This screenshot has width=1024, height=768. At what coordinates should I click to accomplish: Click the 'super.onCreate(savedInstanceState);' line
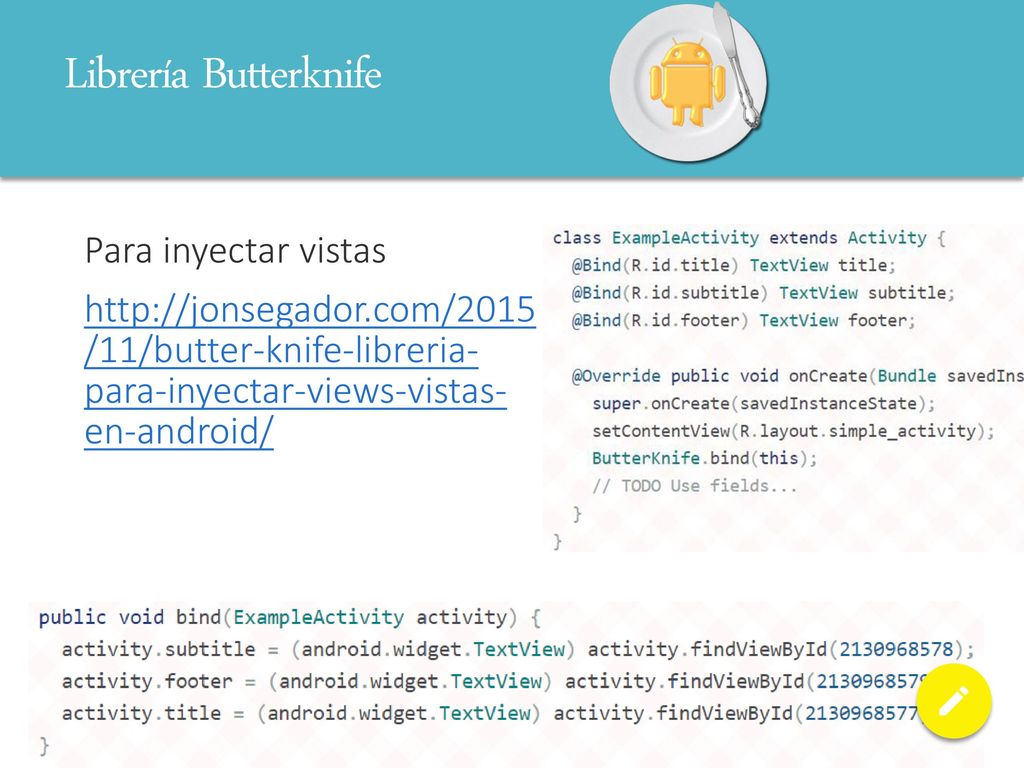(x=763, y=403)
